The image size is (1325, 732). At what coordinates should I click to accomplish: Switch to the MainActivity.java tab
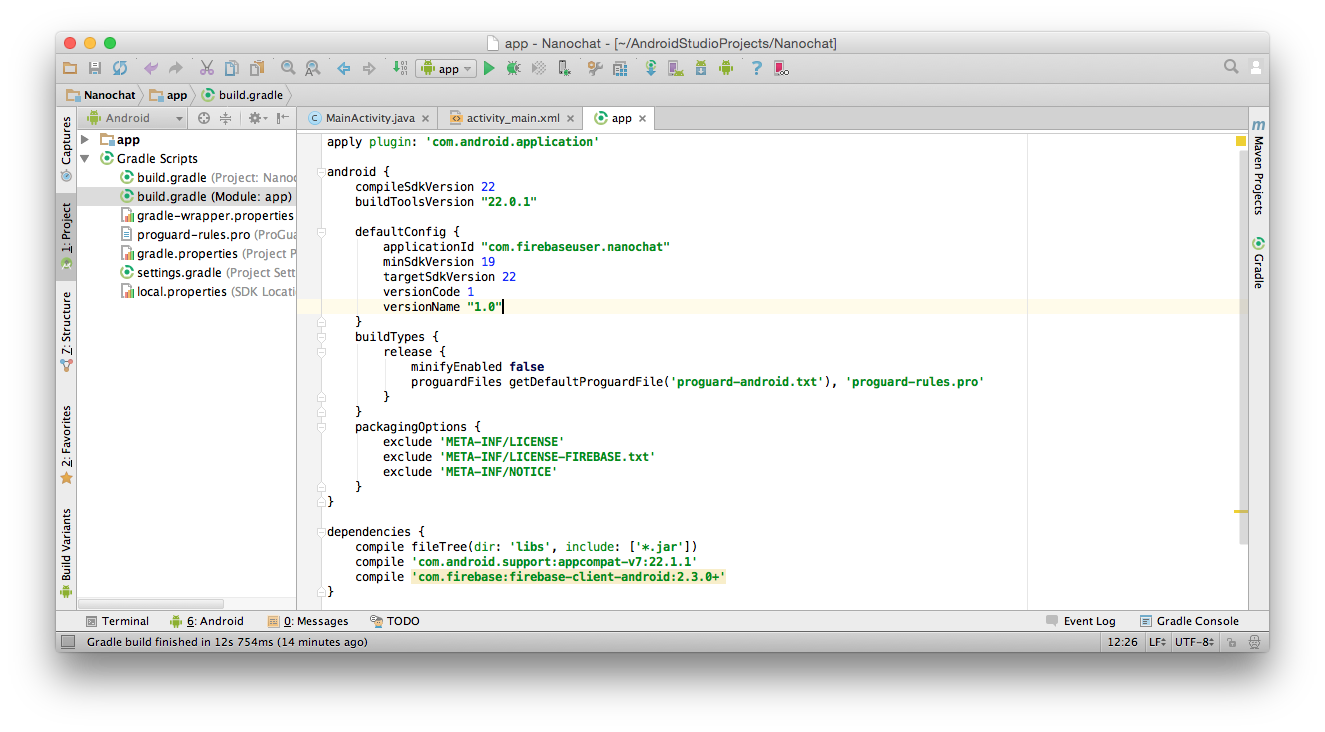370,118
